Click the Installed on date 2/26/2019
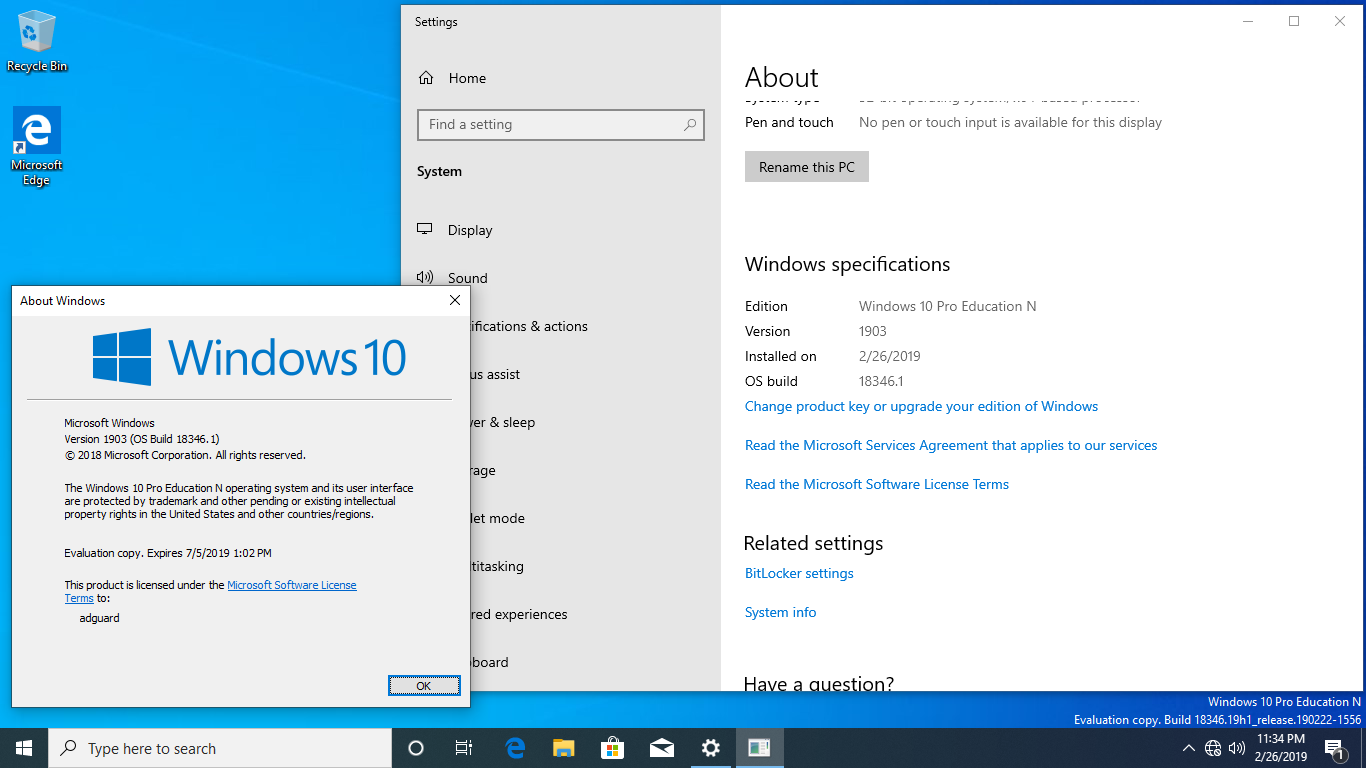This screenshot has height=768, width=1366. click(x=890, y=356)
